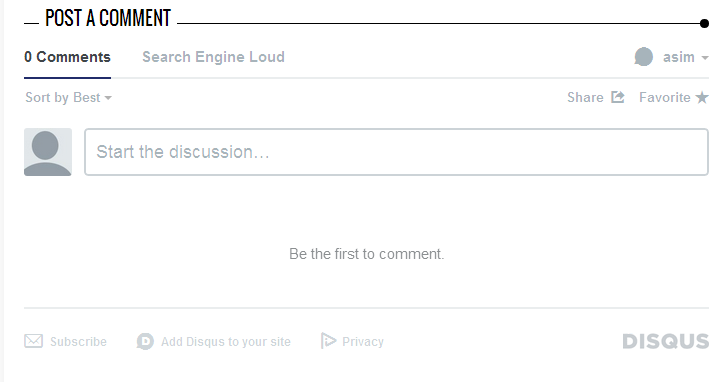
Task: Open the DISQUS logo link
Action: click(x=666, y=341)
